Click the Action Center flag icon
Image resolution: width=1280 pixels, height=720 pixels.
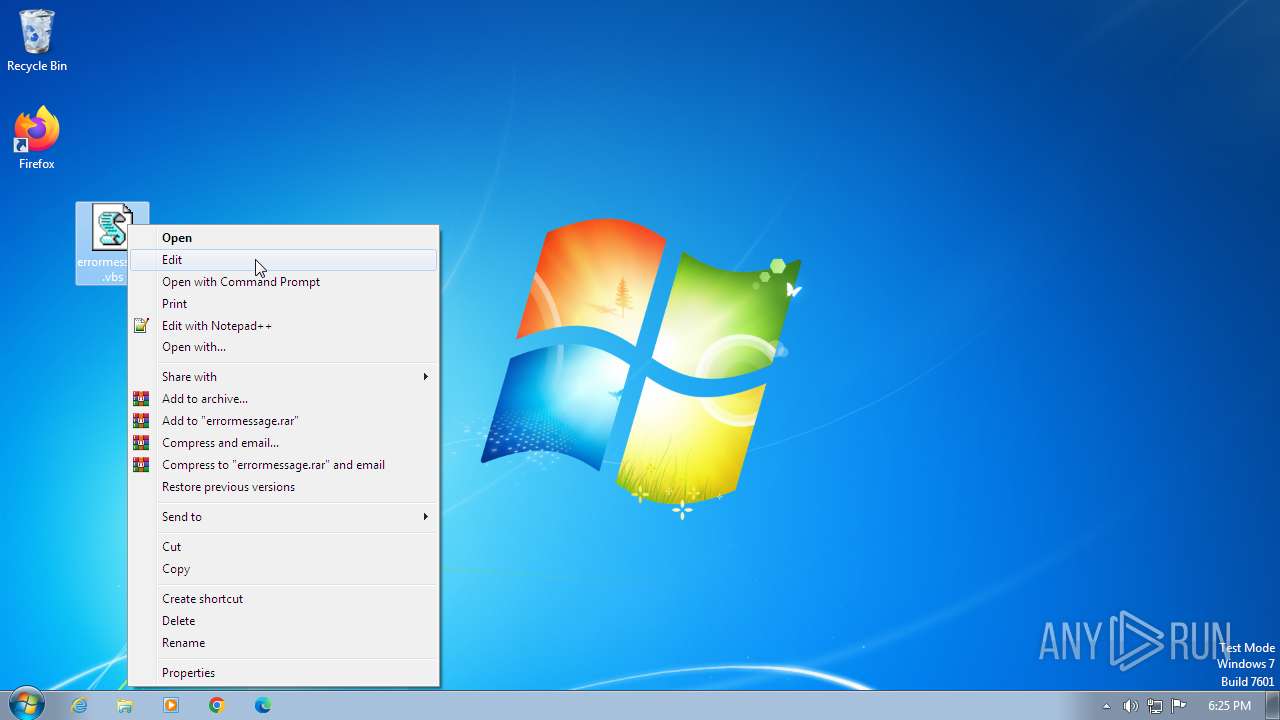click(1178, 706)
